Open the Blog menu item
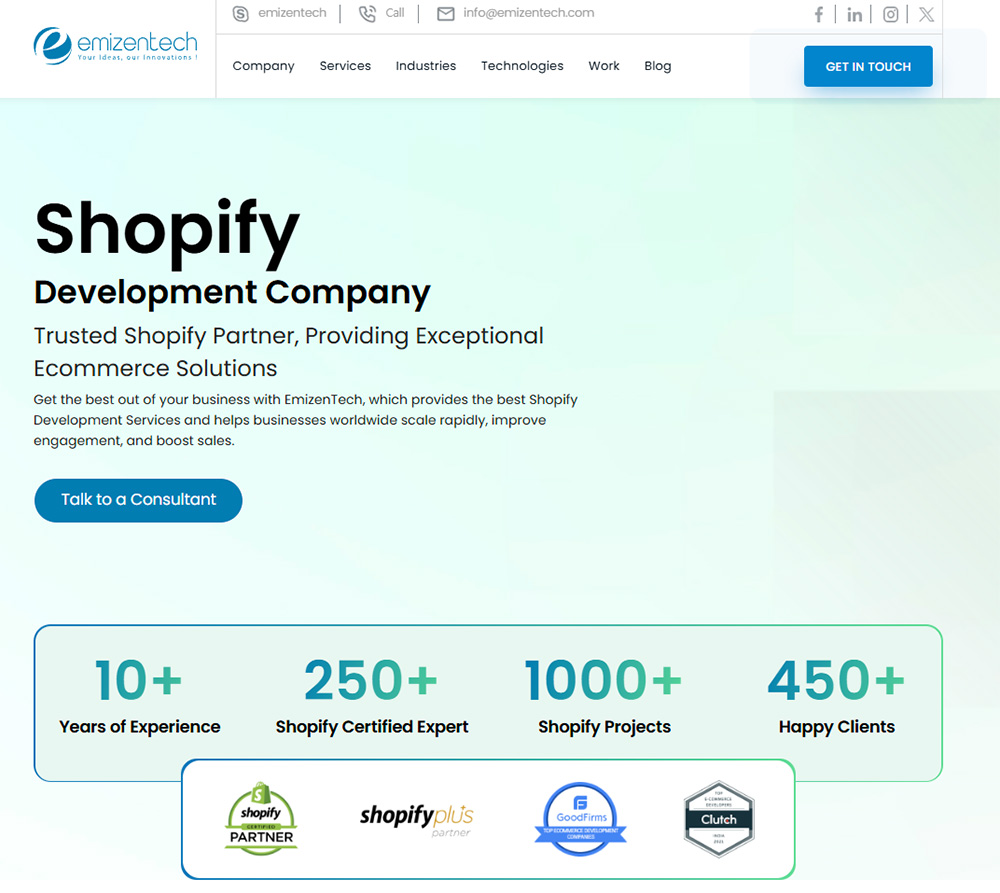 [657, 65]
